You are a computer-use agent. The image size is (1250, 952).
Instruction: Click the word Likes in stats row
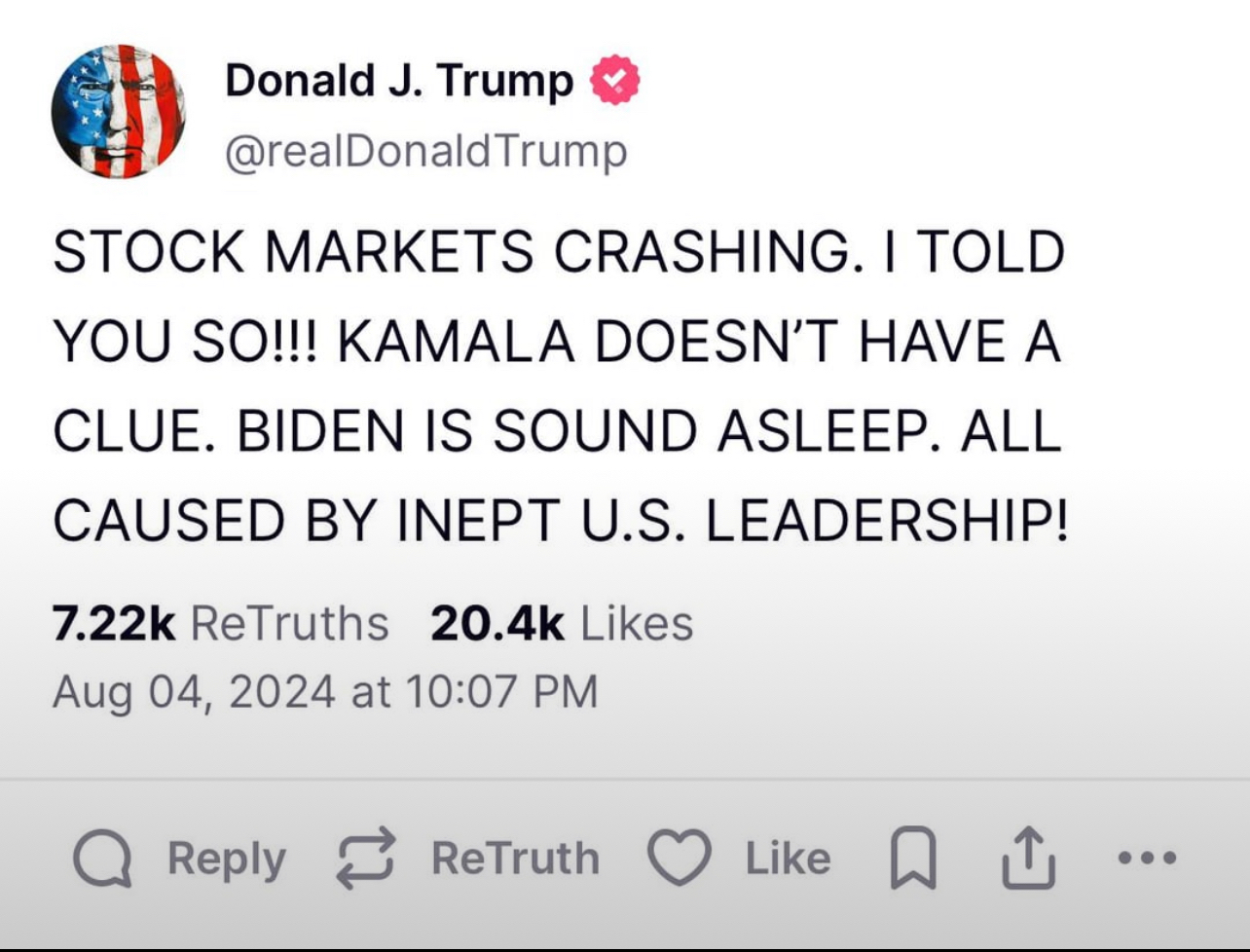pyautogui.click(x=637, y=623)
